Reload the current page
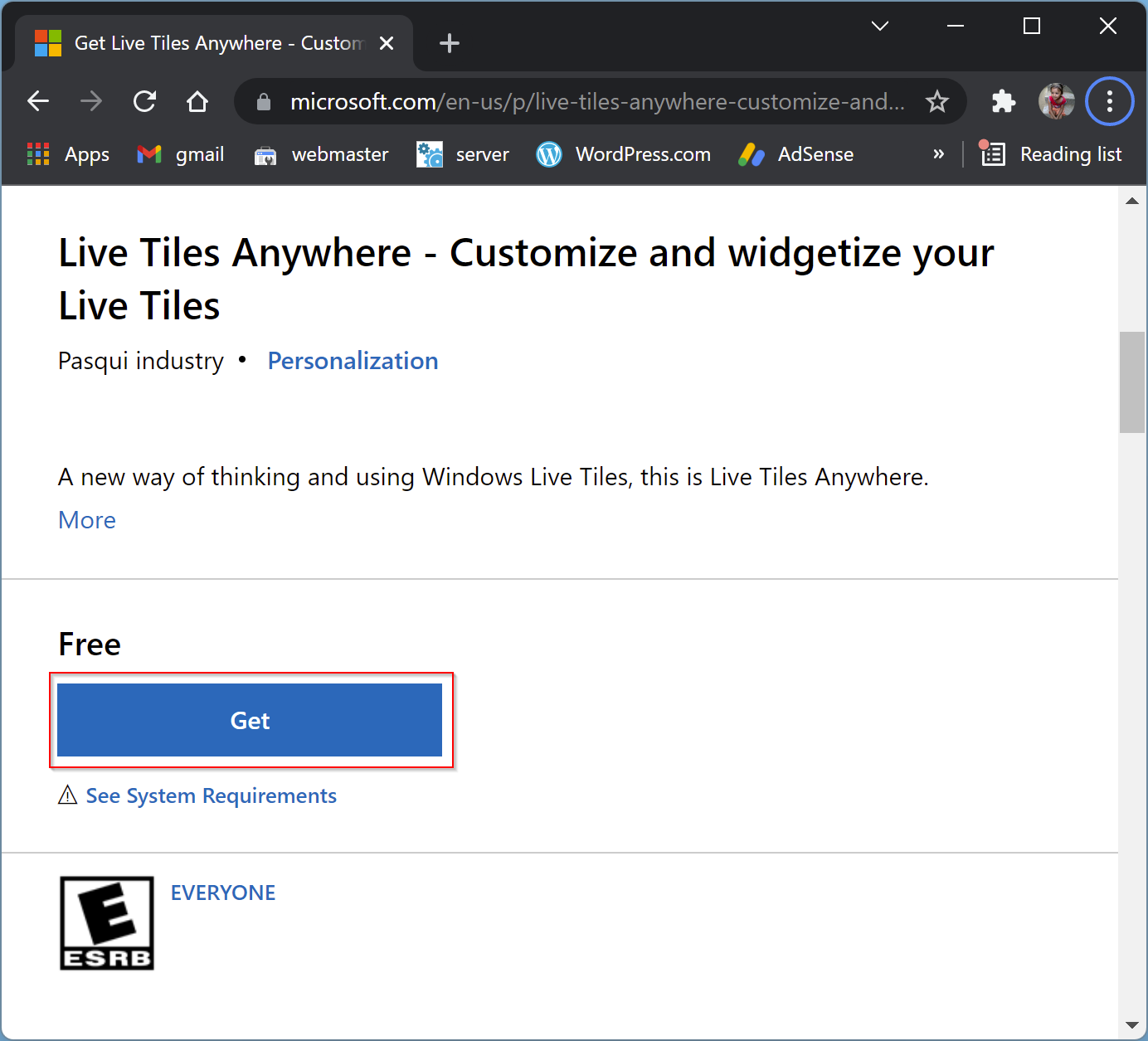This screenshot has height=1041, width=1148. pos(144,101)
